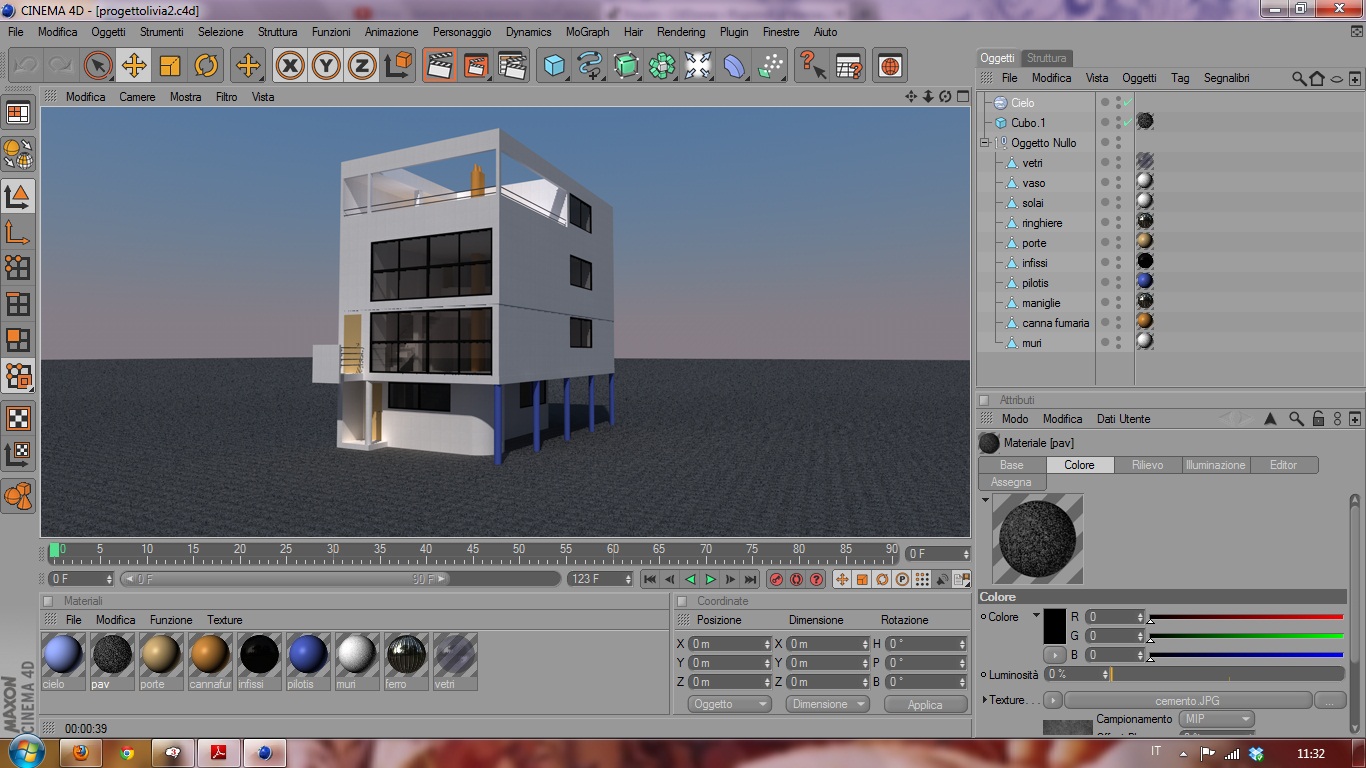
Task: Select the checkerboard Texture tool icon
Action: click(18, 418)
